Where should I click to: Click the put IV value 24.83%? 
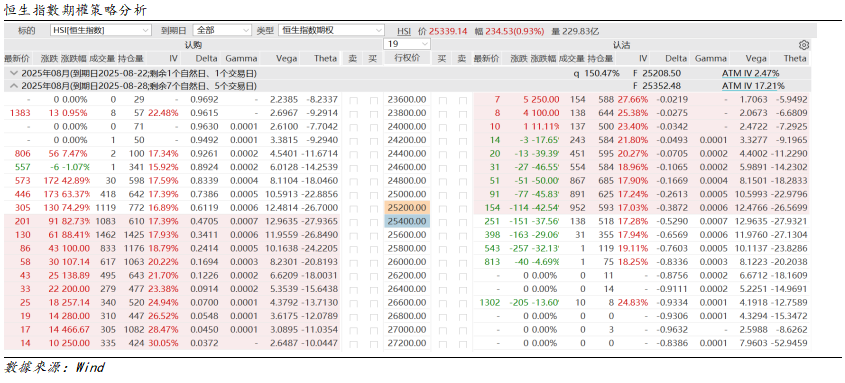[x=633, y=303]
